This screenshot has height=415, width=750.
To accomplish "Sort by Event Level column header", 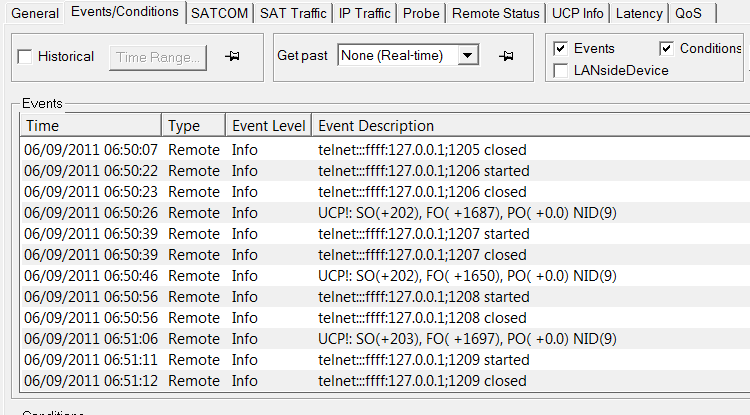I will [268, 126].
